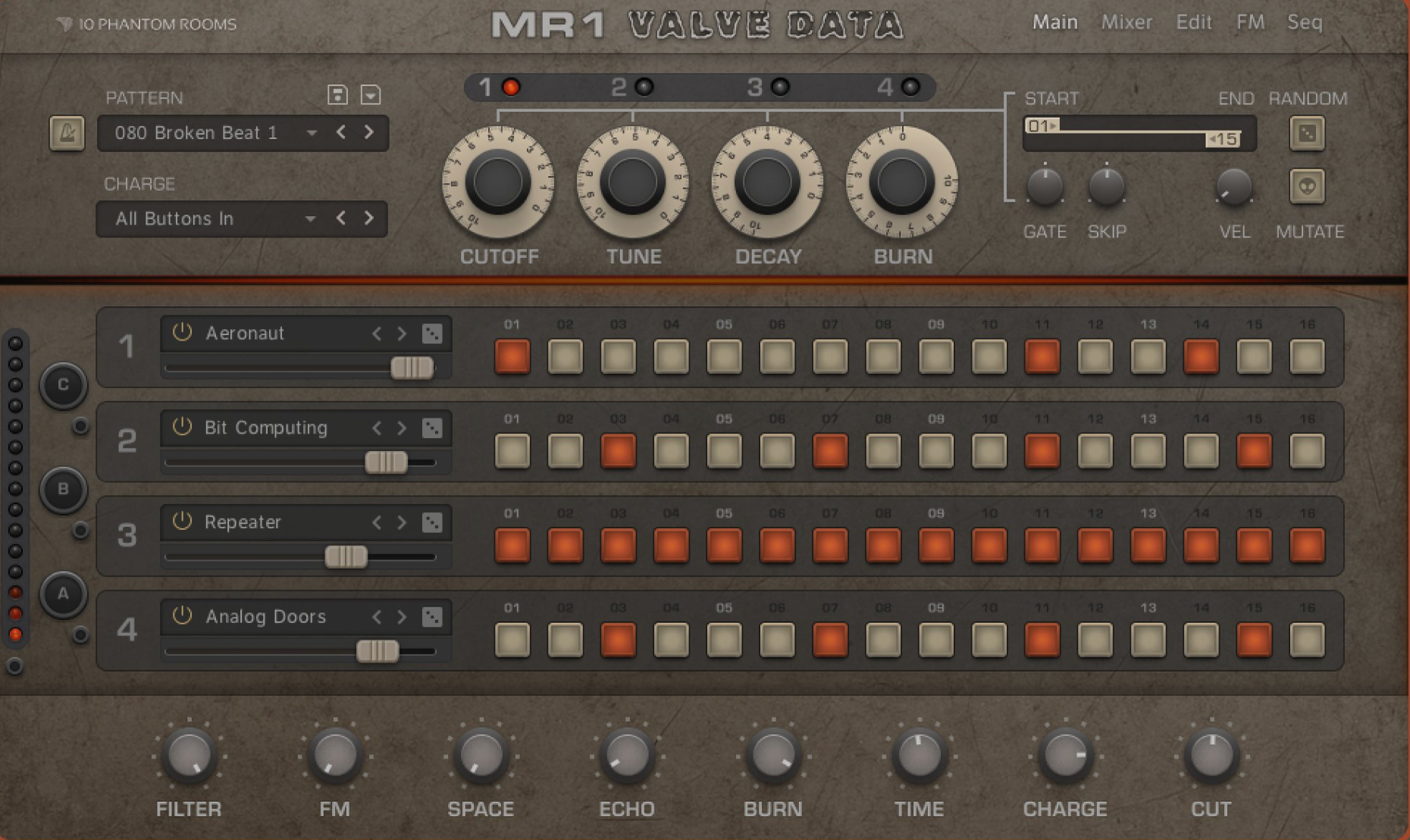Select next sound for Repeater track
Screen dimensions: 1410x840
tap(402, 522)
